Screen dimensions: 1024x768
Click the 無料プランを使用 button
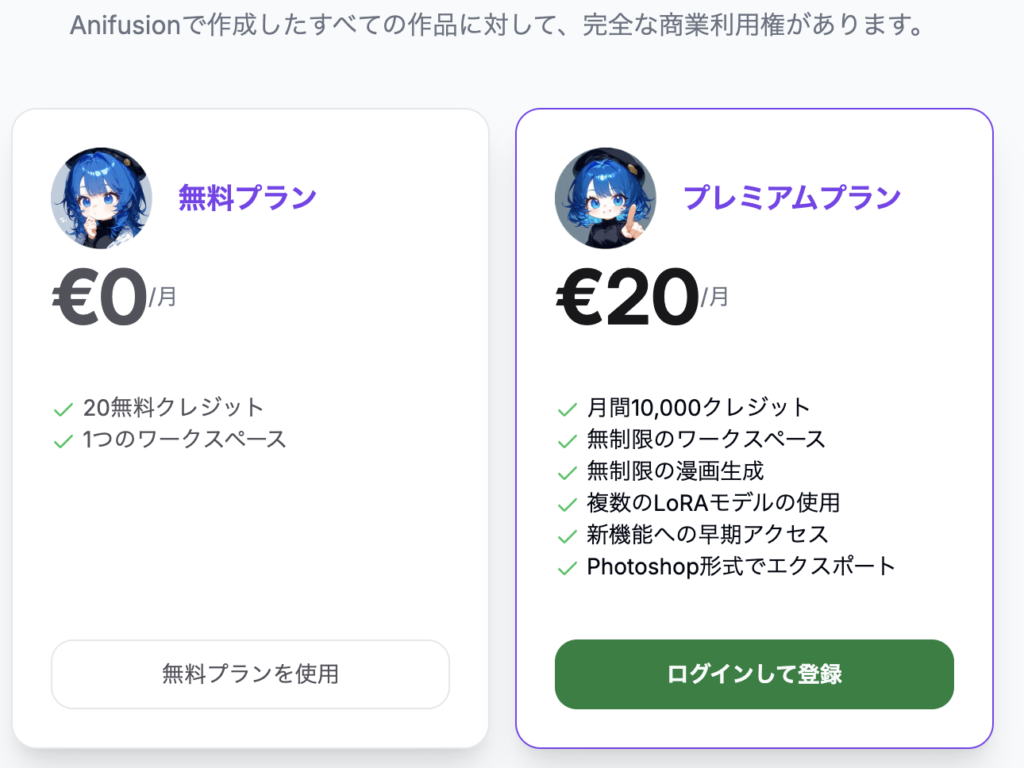point(250,674)
